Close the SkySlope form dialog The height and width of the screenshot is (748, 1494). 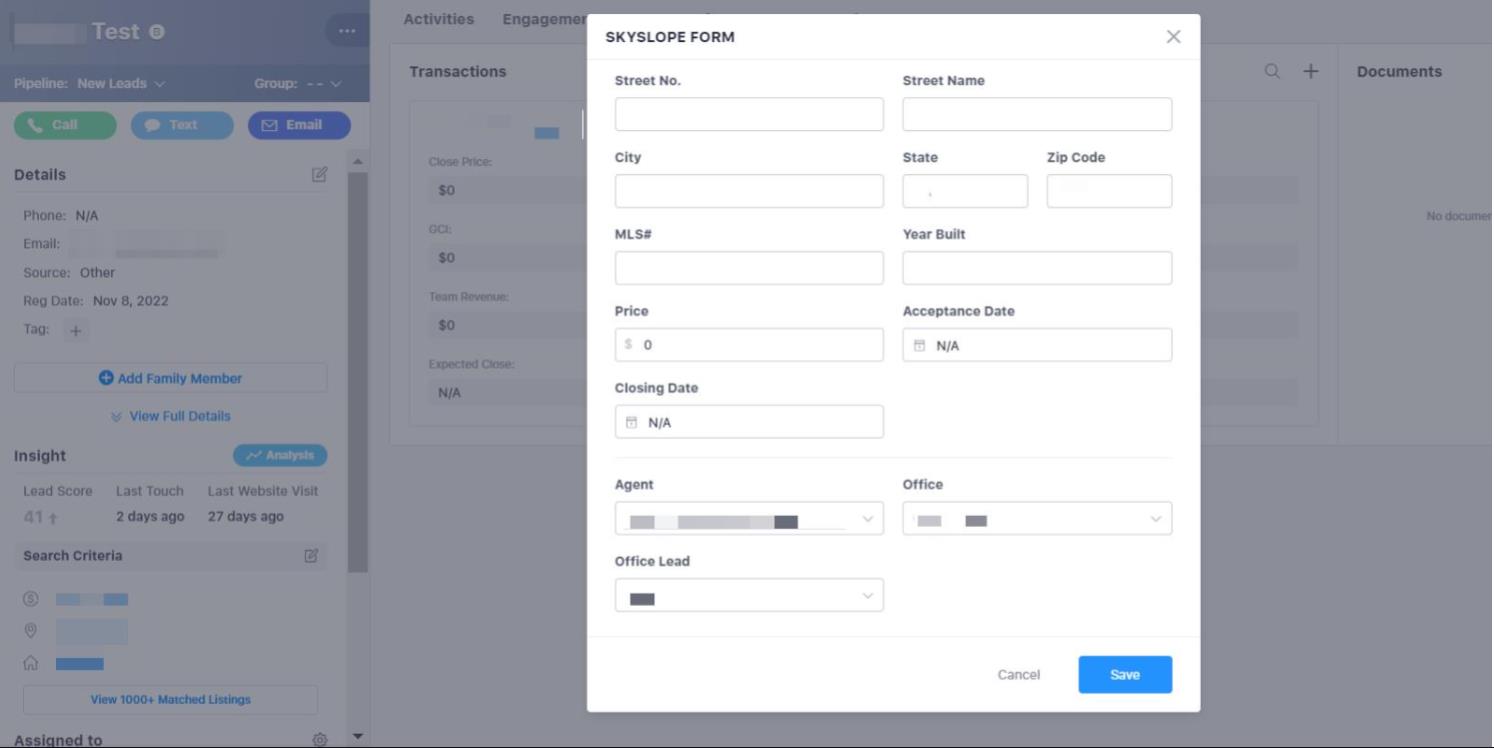point(1173,37)
